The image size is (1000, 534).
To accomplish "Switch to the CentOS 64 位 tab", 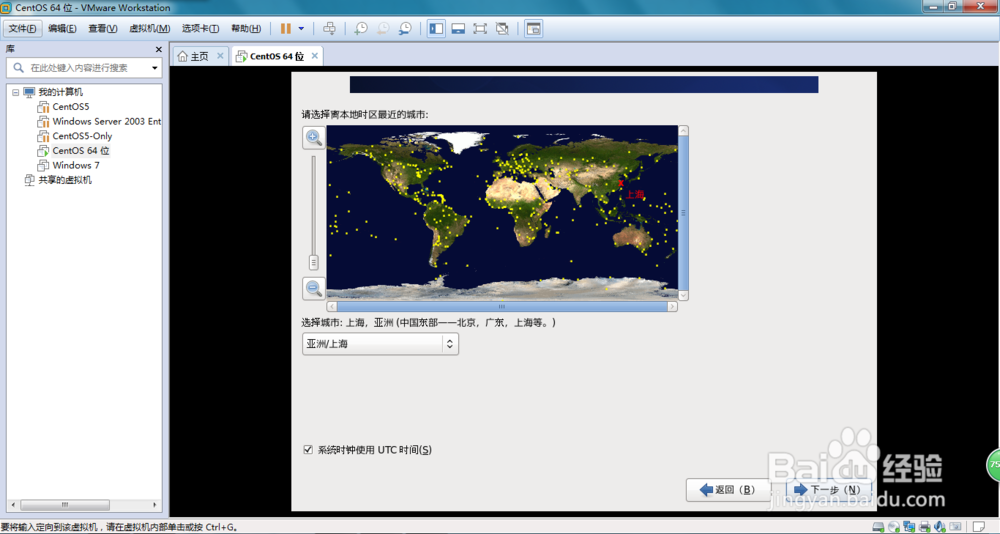I will 276,56.
